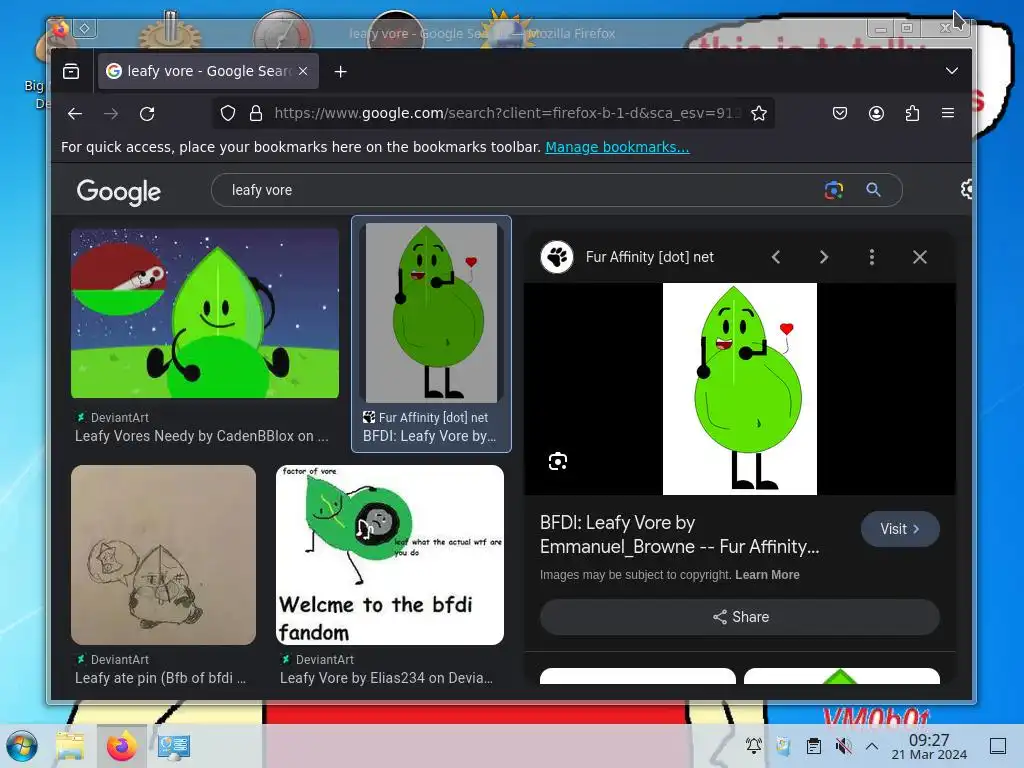The width and height of the screenshot is (1024, 768).
Task: Click the tracking protection shield icon
Action: (x=227, y=114)
